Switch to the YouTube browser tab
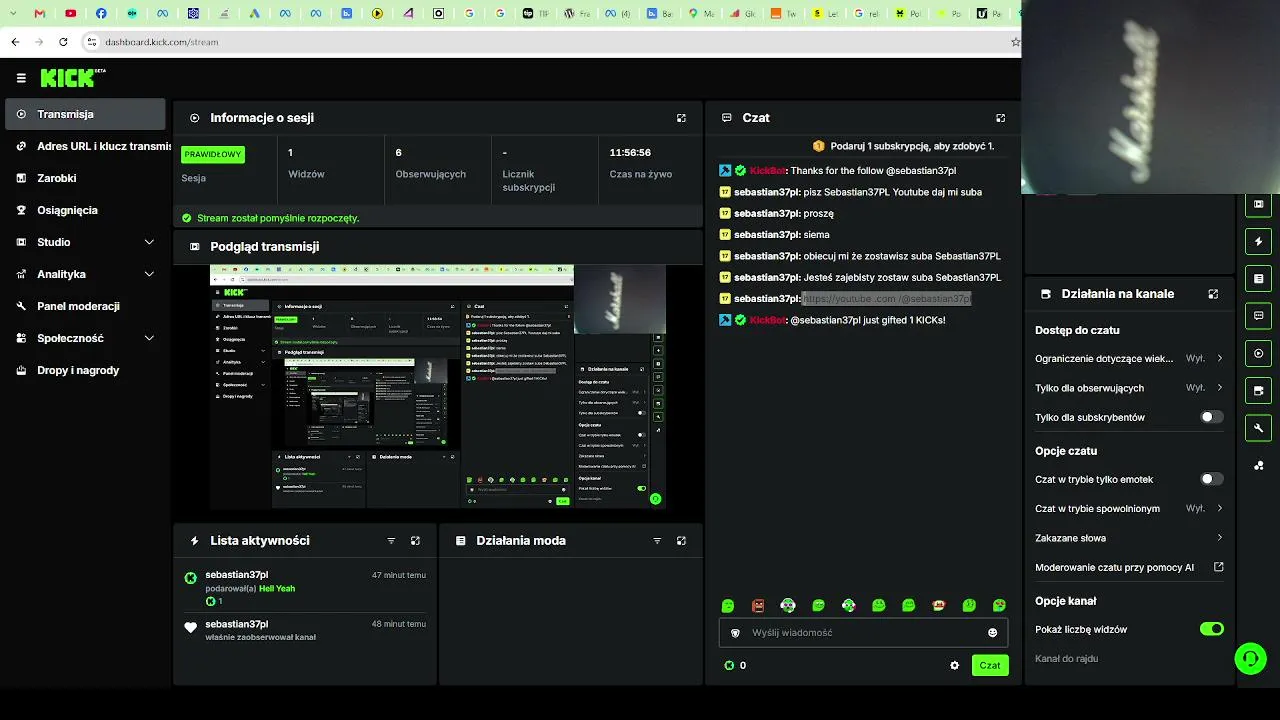Screen dimensions: 1280x720 [x=71, y=14]
